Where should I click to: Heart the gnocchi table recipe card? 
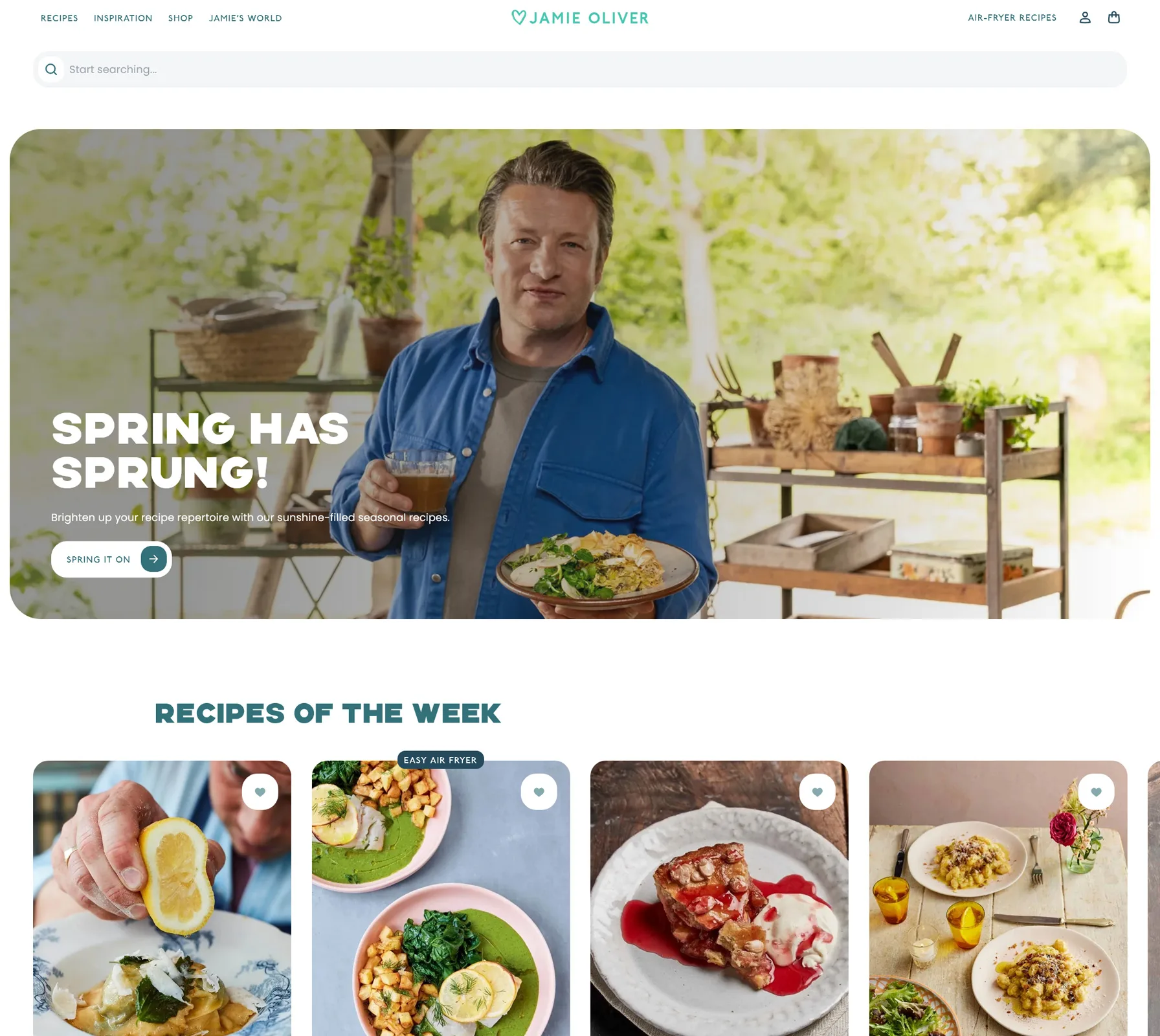coord(1096,791)
